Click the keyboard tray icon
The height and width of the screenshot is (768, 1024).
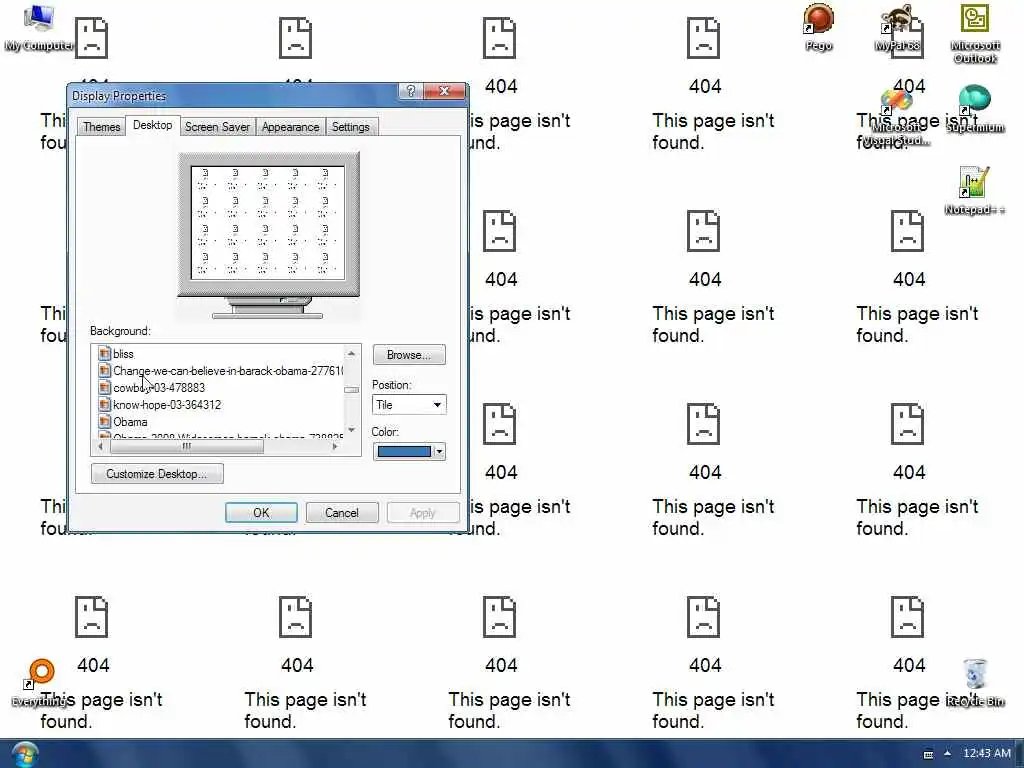pos(928,754)
